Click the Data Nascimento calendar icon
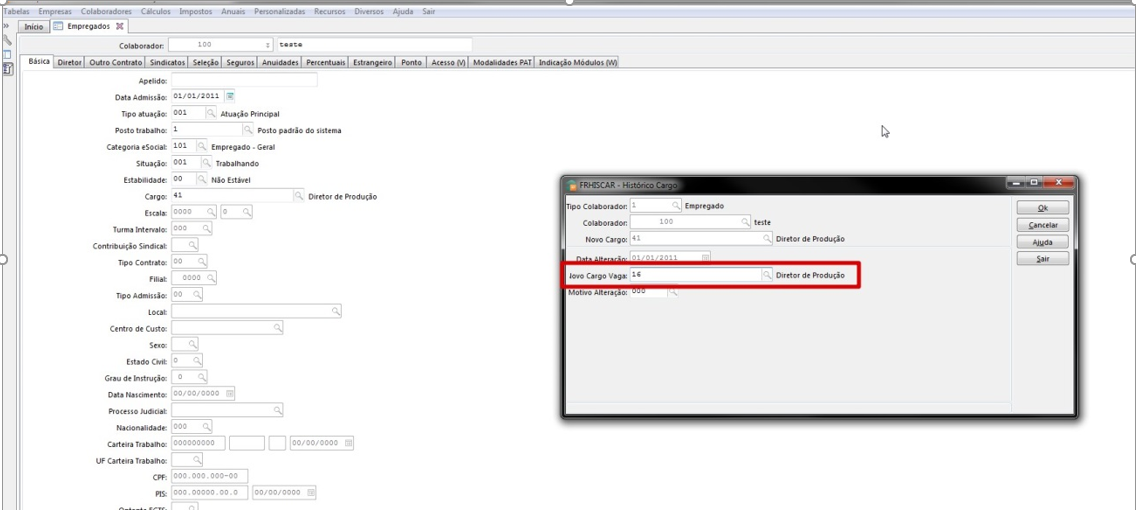 pos(230,394)
